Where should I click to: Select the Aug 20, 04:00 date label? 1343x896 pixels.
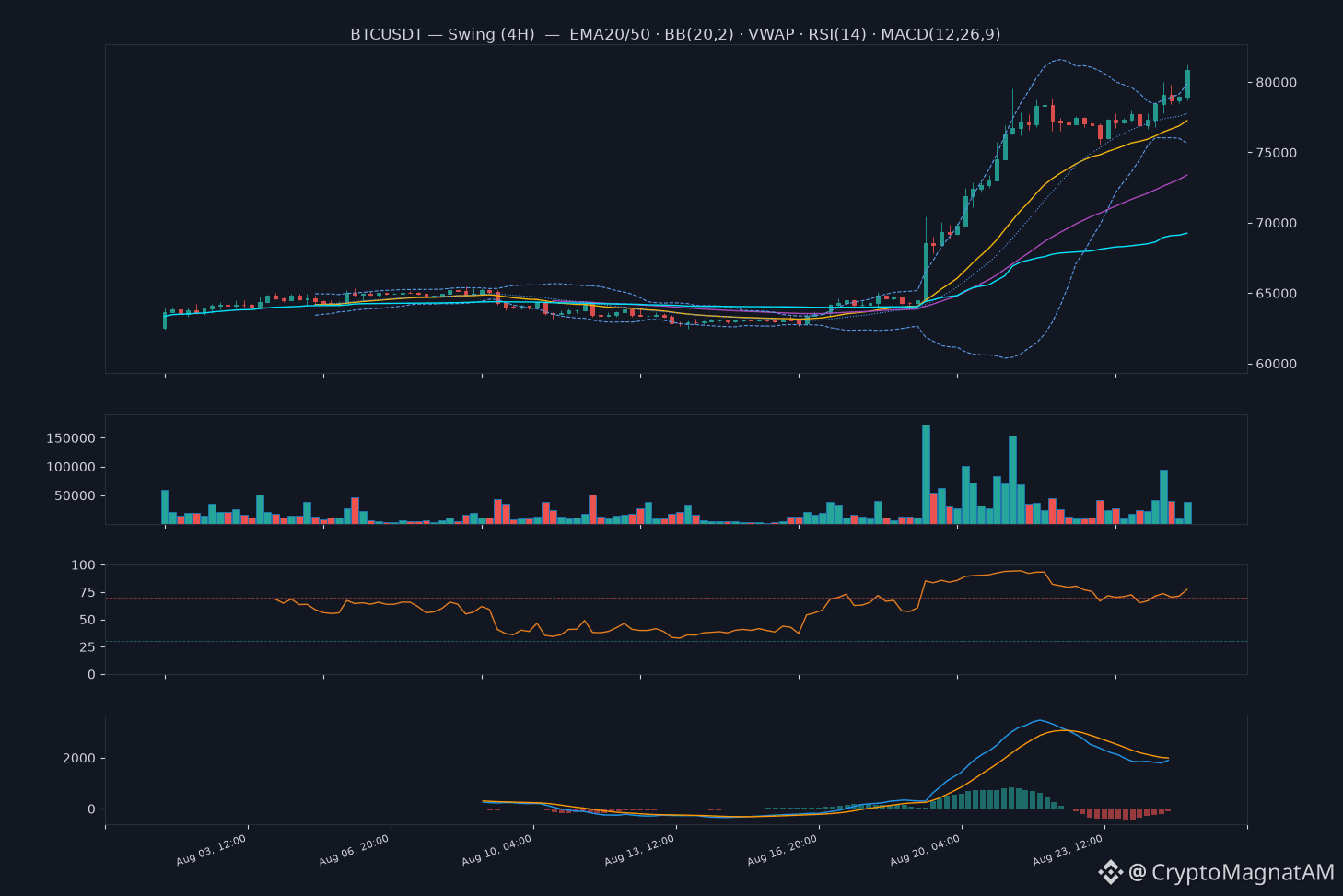coord(926,850)
